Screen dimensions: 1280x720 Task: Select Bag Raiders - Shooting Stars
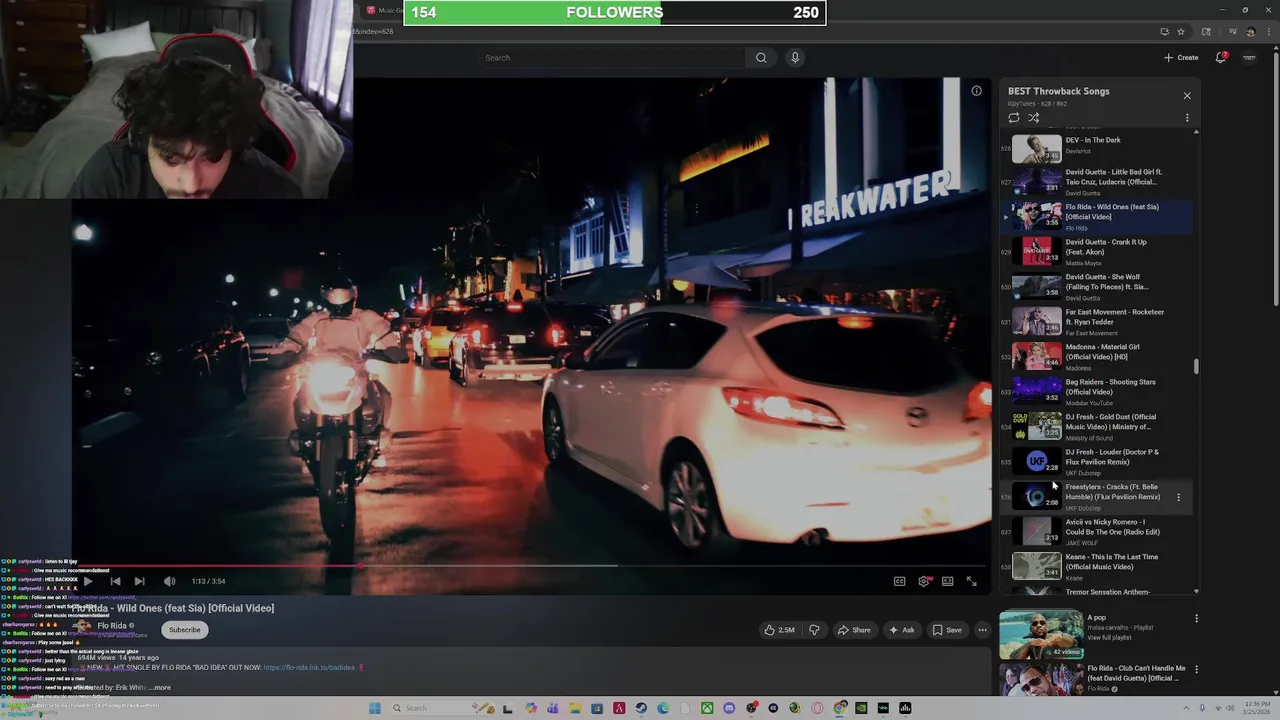coord(1097,391)
